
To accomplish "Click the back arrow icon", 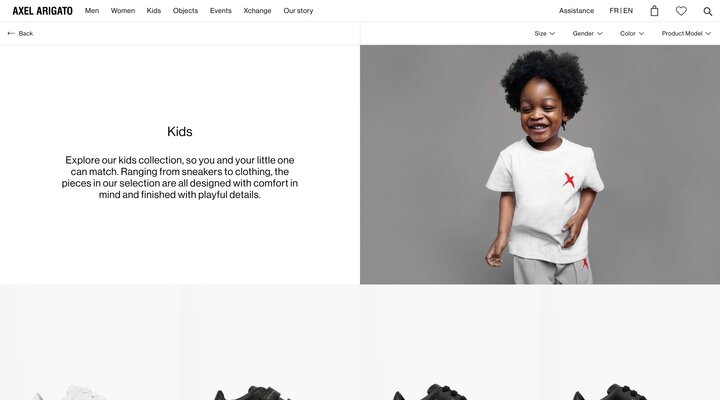I will click(11, 34).
